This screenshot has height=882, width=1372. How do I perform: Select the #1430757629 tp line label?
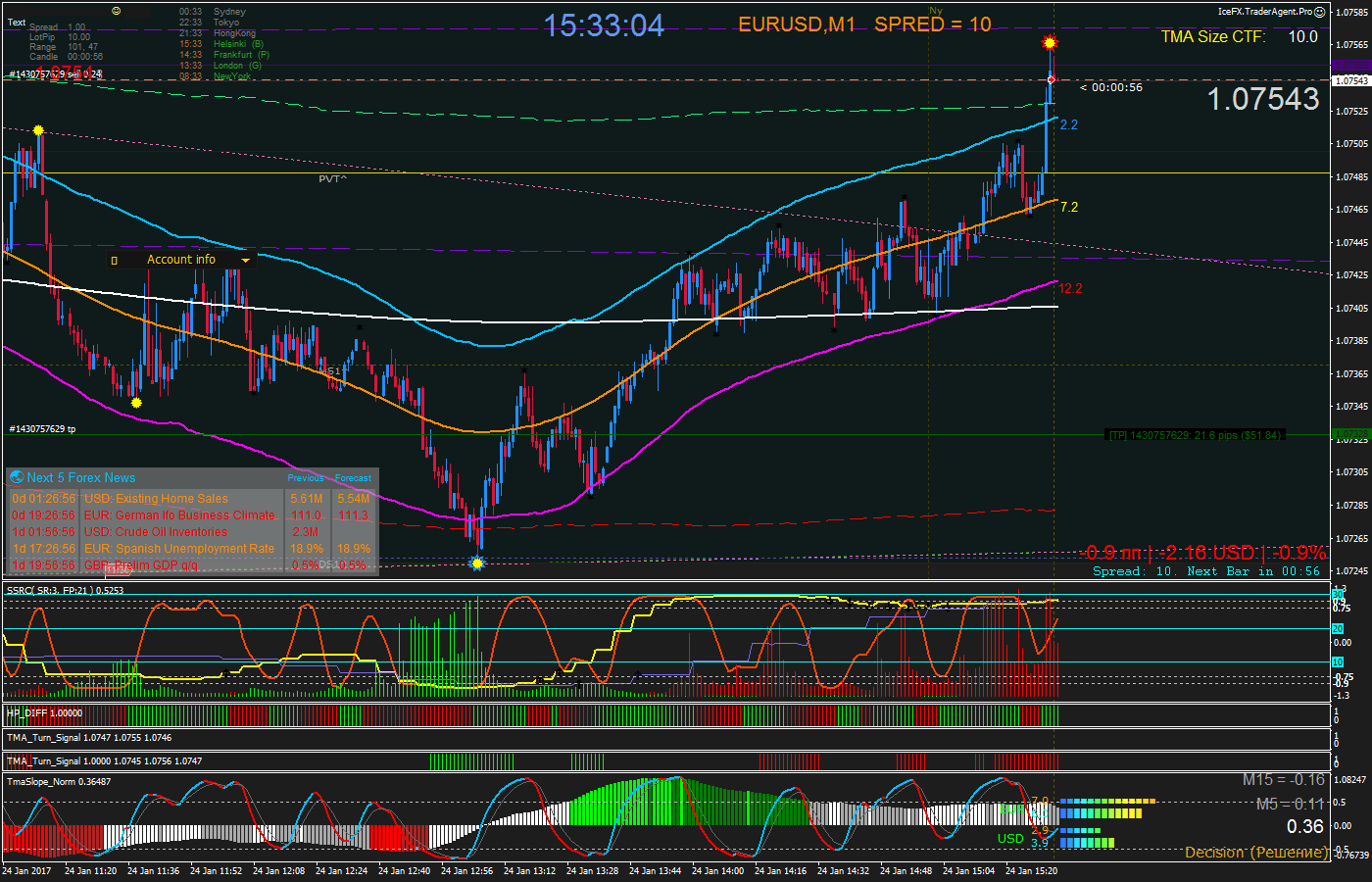[42, 429]
